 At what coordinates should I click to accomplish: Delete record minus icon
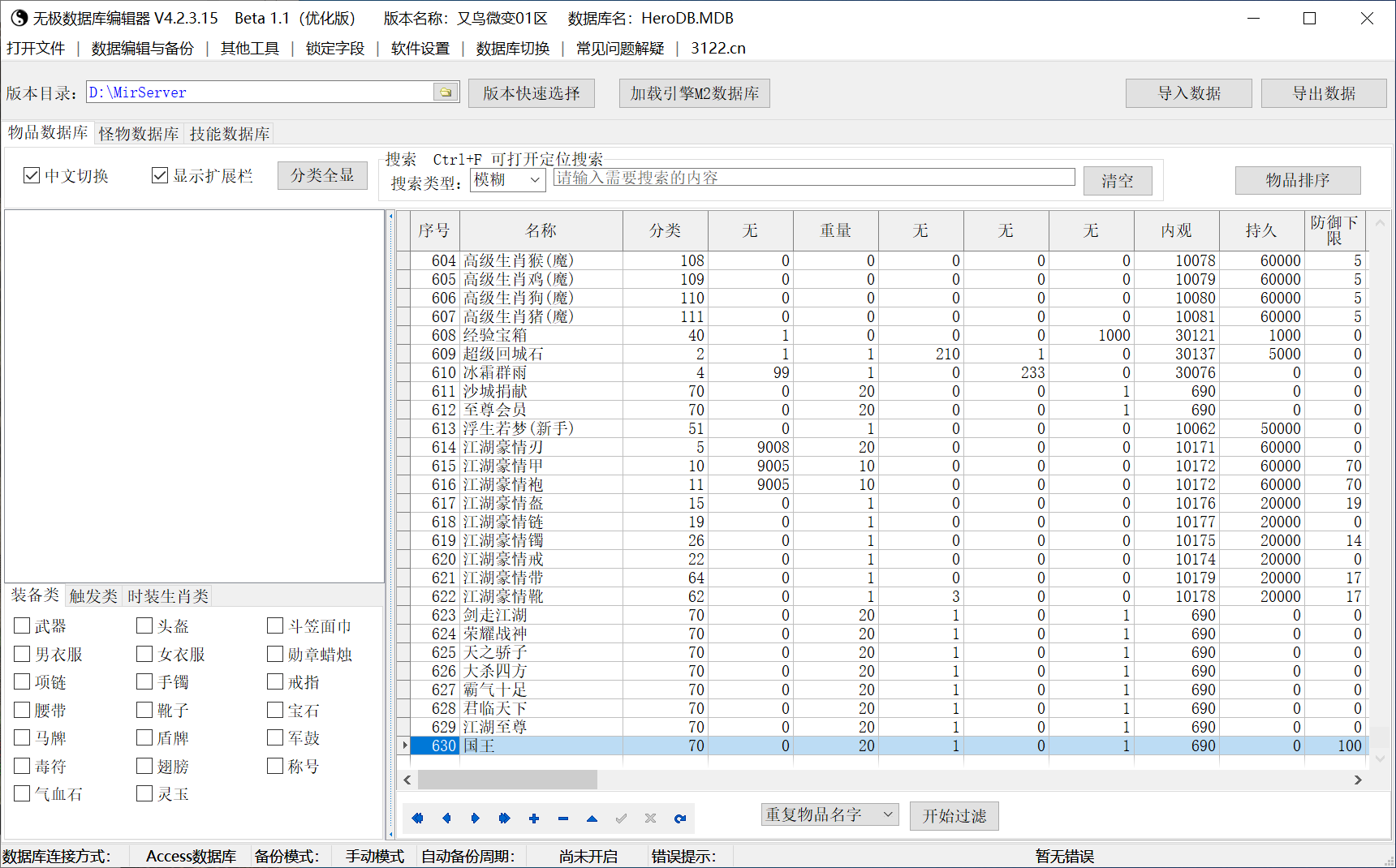[563, 819]
